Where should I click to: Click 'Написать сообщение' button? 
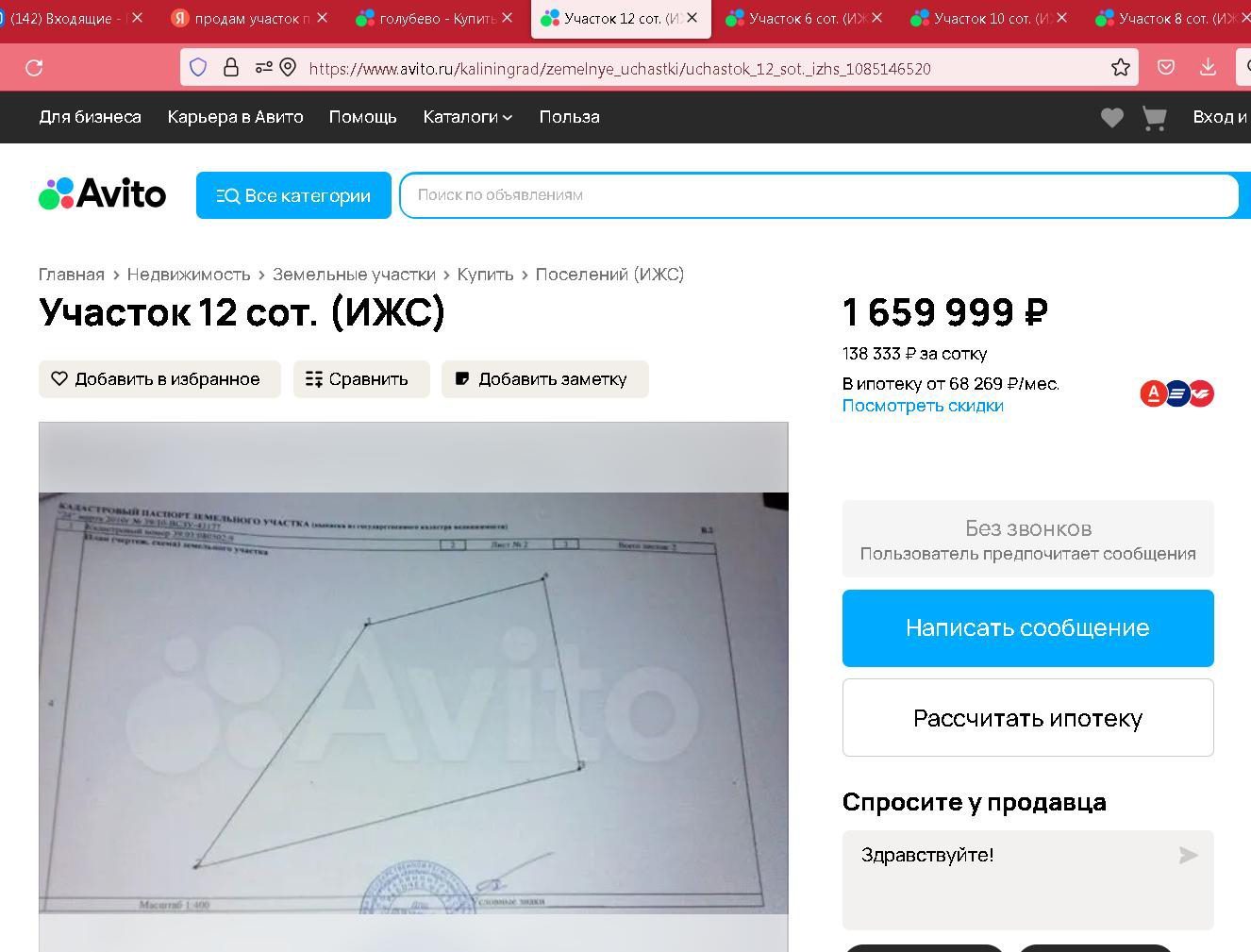1027,628
